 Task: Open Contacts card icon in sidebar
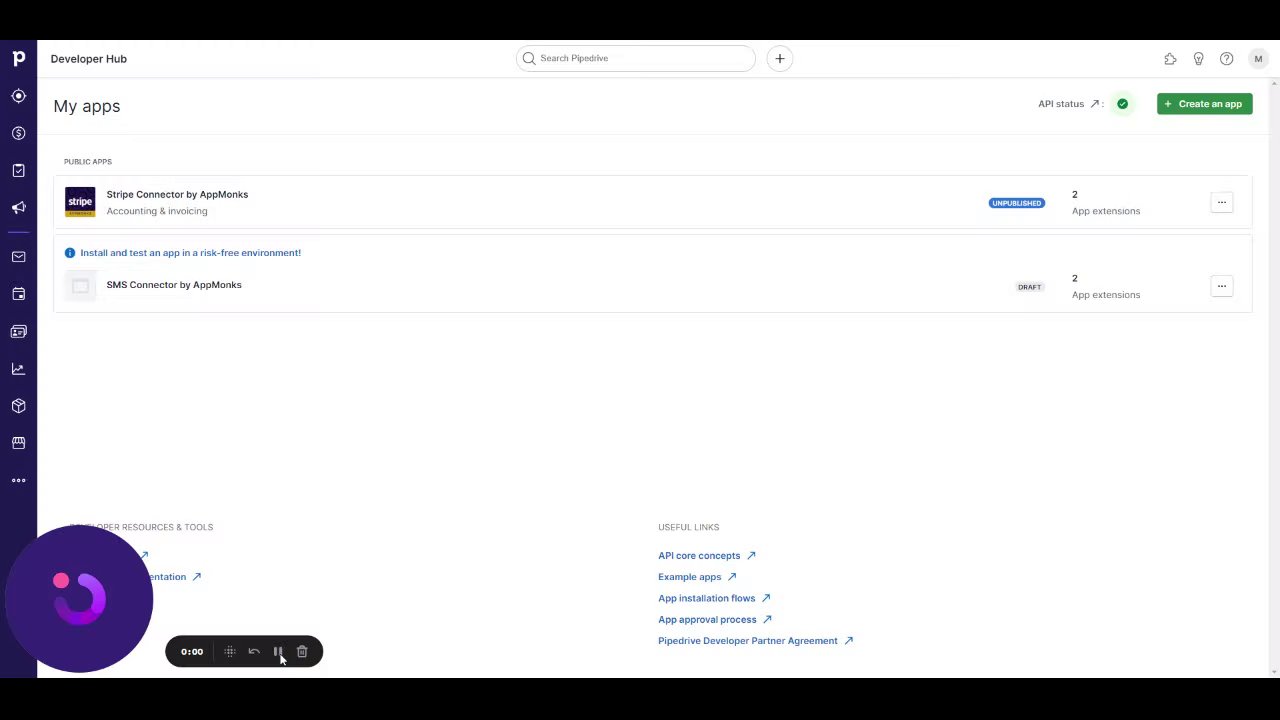[x=18, y=331]
